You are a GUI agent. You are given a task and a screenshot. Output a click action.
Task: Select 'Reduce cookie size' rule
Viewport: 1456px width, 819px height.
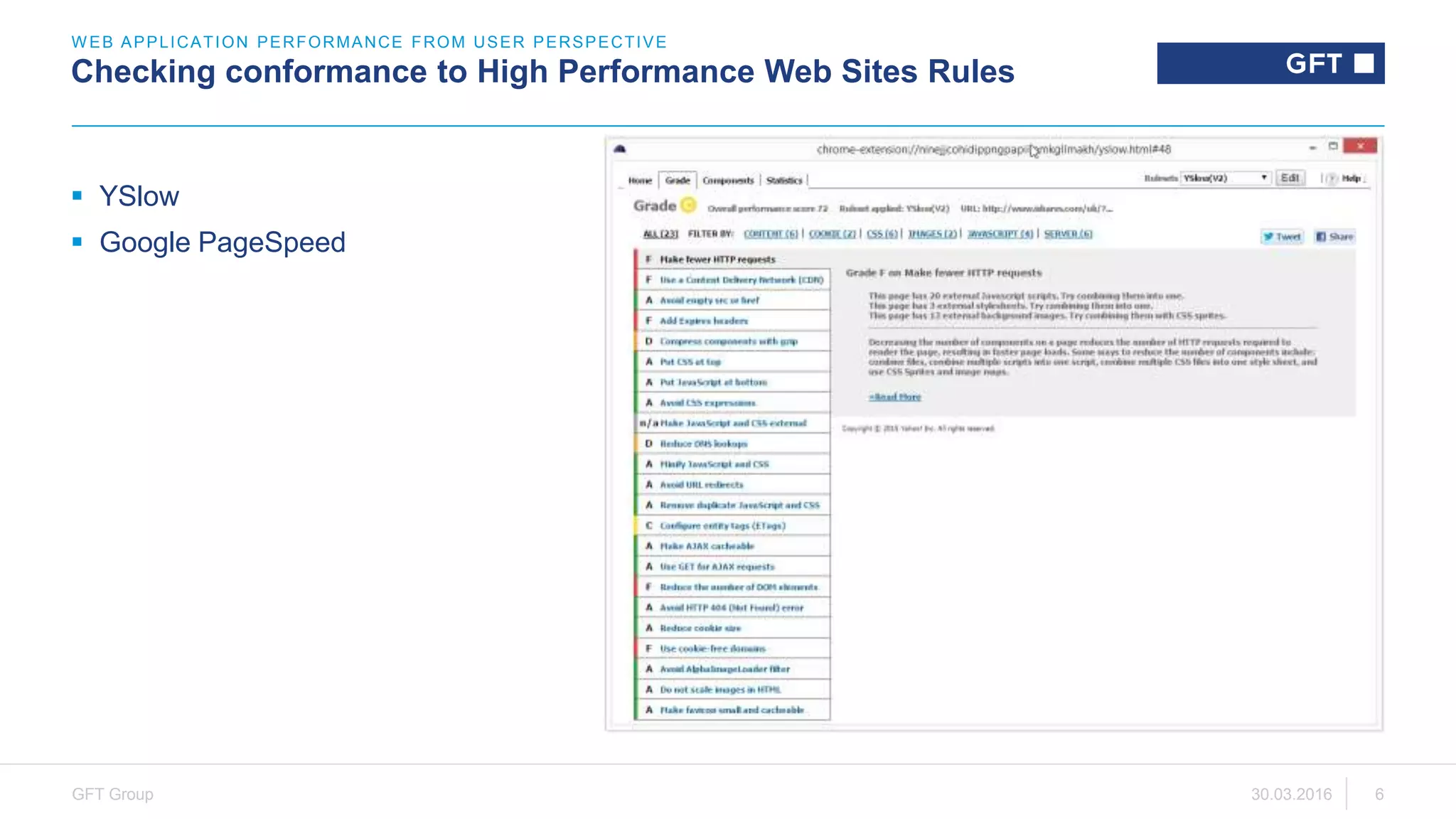point(733,628)
